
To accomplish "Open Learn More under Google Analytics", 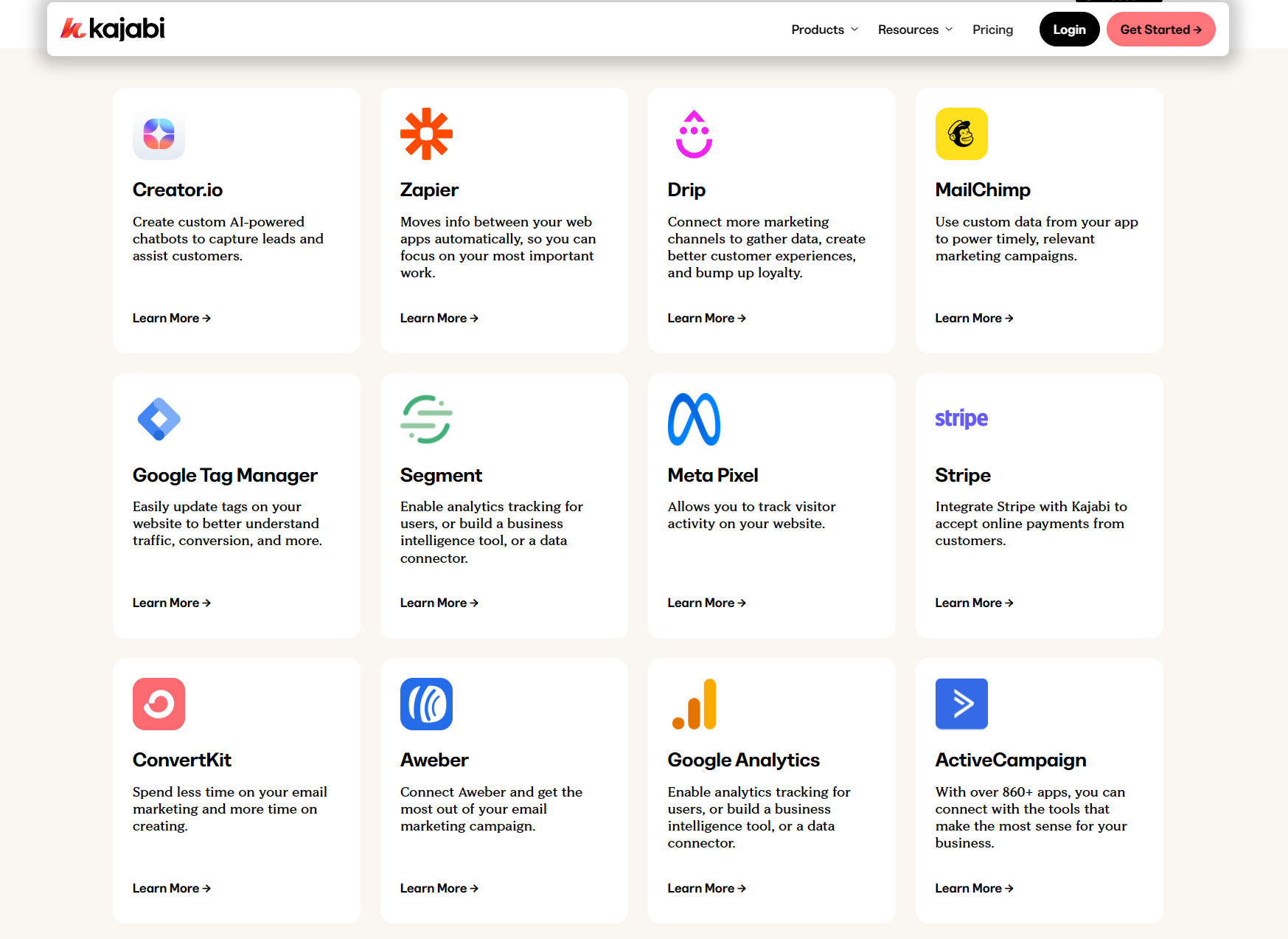I will point(707,888).
